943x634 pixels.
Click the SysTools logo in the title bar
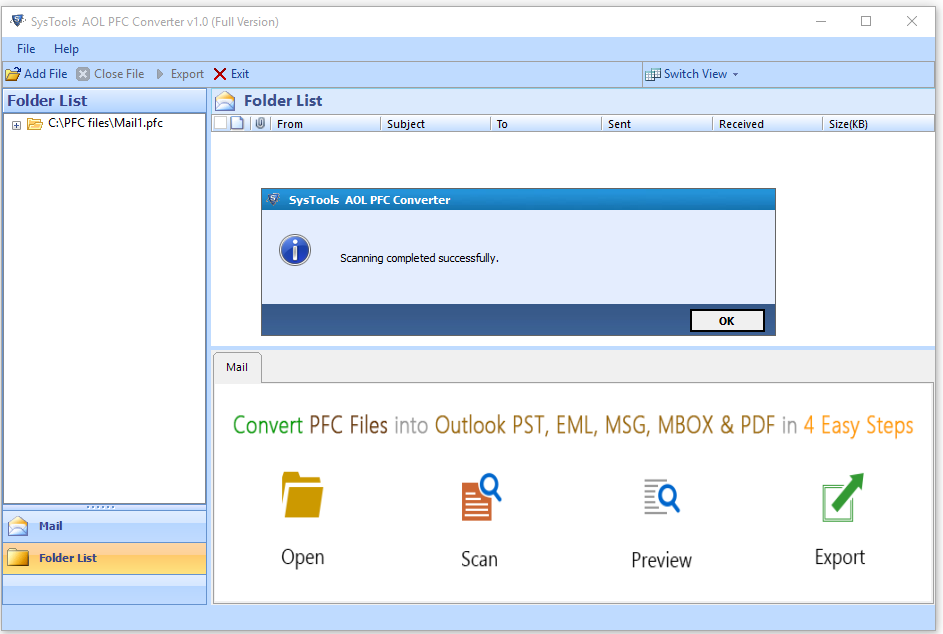[17, 21]
